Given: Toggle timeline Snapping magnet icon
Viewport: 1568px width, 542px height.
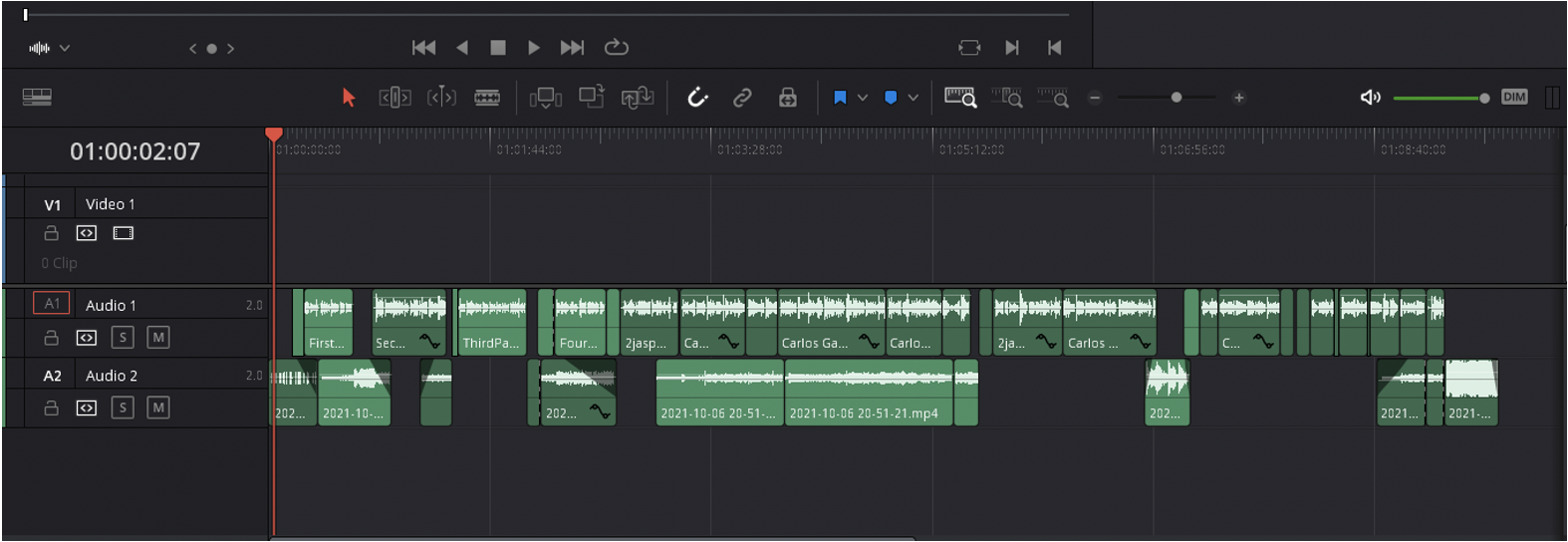Looking at the screenshot, I should point(697,98).
